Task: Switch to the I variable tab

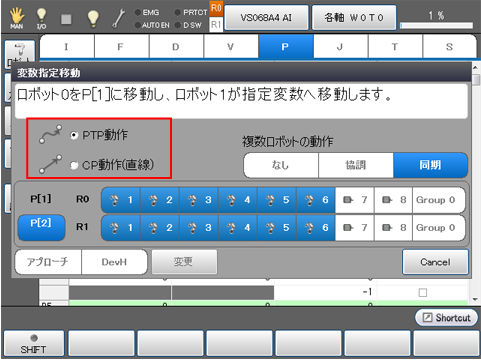Action: tap(67, 47)
